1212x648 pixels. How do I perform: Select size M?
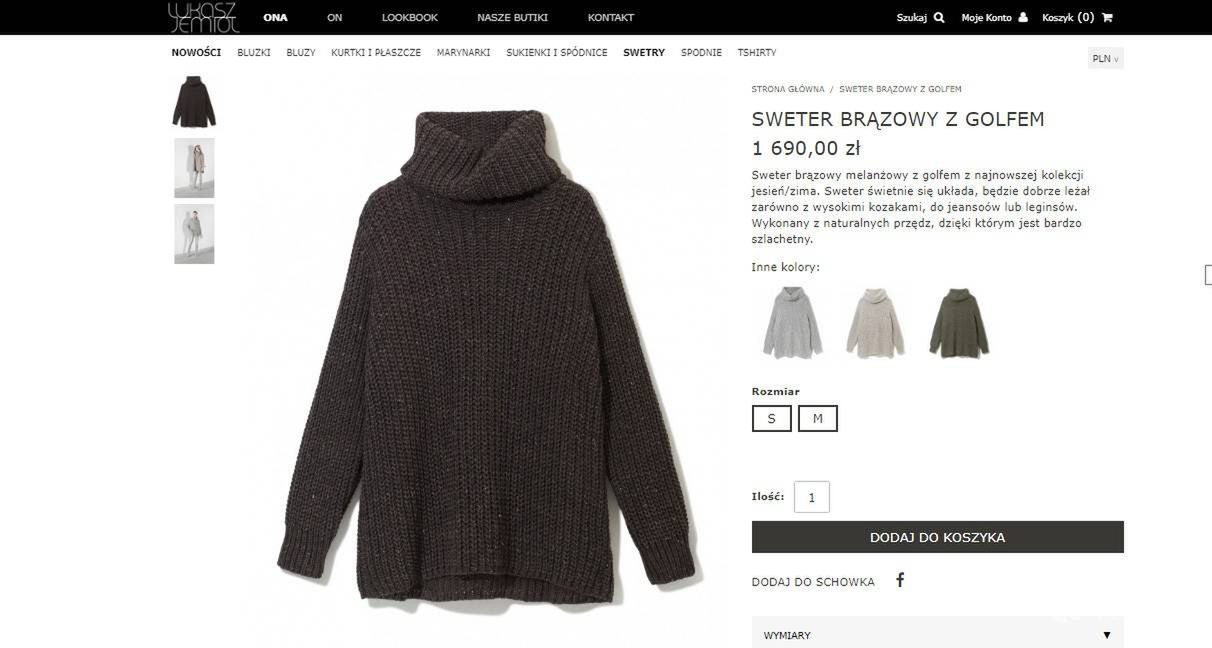pos(818,418)
